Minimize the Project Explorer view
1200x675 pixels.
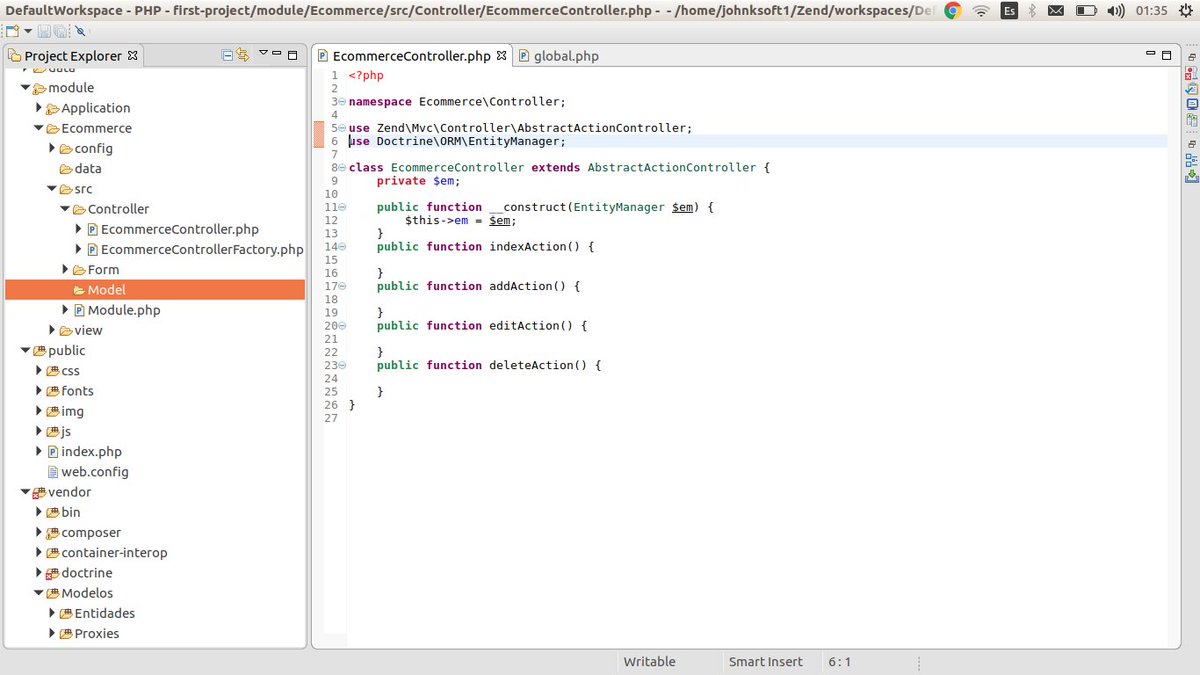click(278, 55)
